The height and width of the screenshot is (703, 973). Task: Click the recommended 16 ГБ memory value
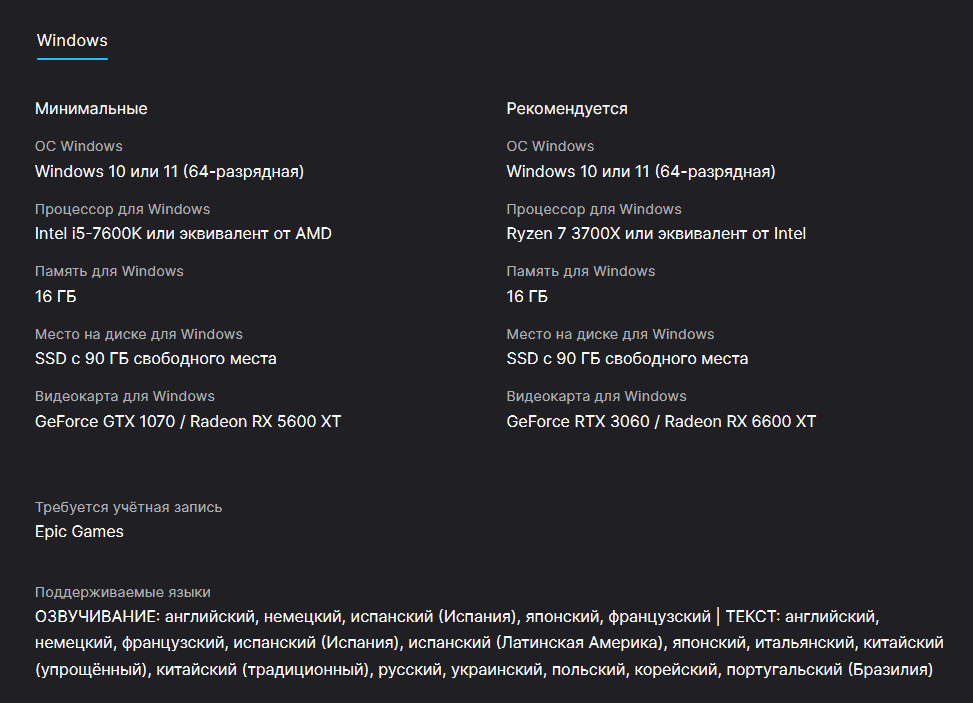point(527,297)
